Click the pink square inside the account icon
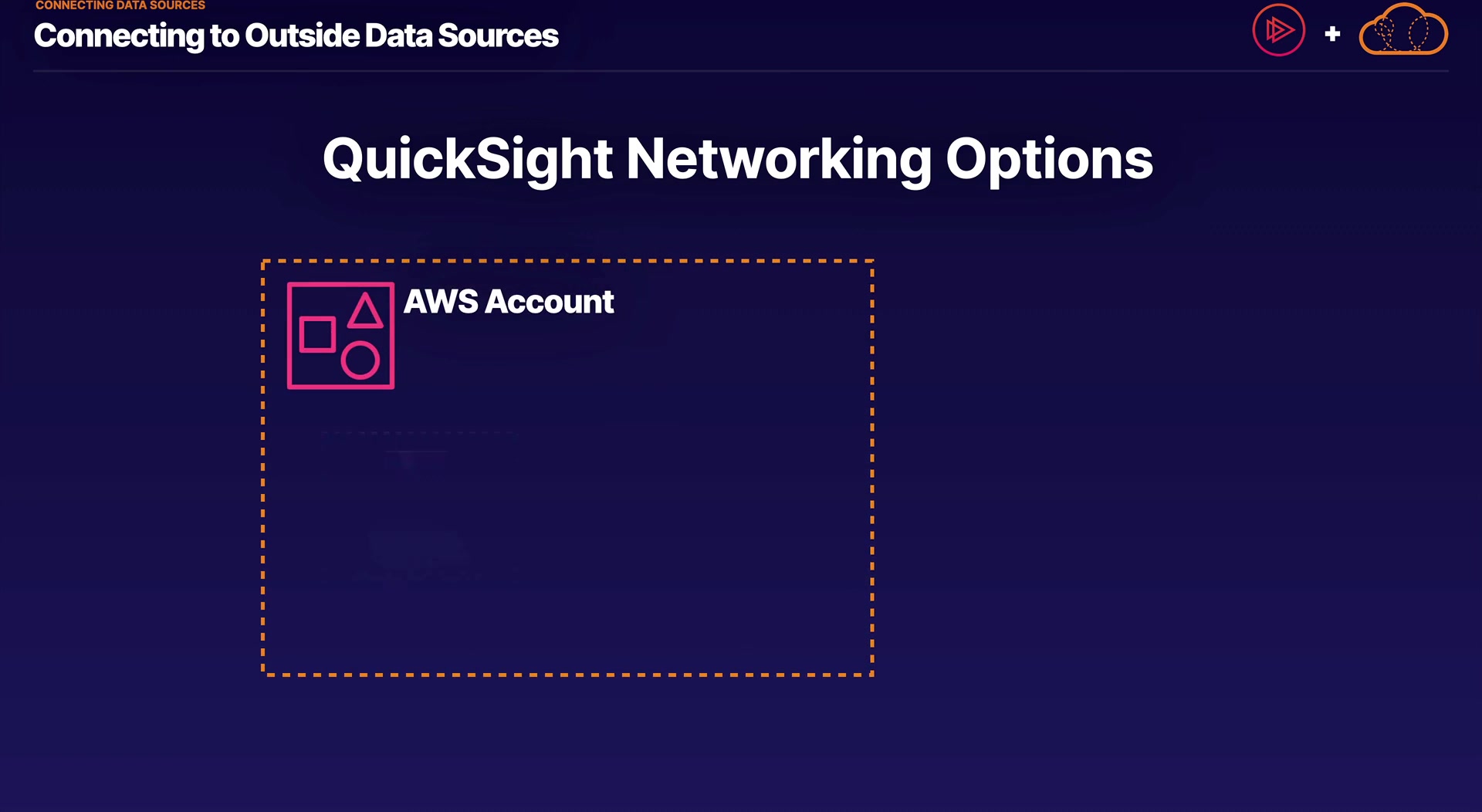This screenshot has width=1482, height=812. (317, 334)
